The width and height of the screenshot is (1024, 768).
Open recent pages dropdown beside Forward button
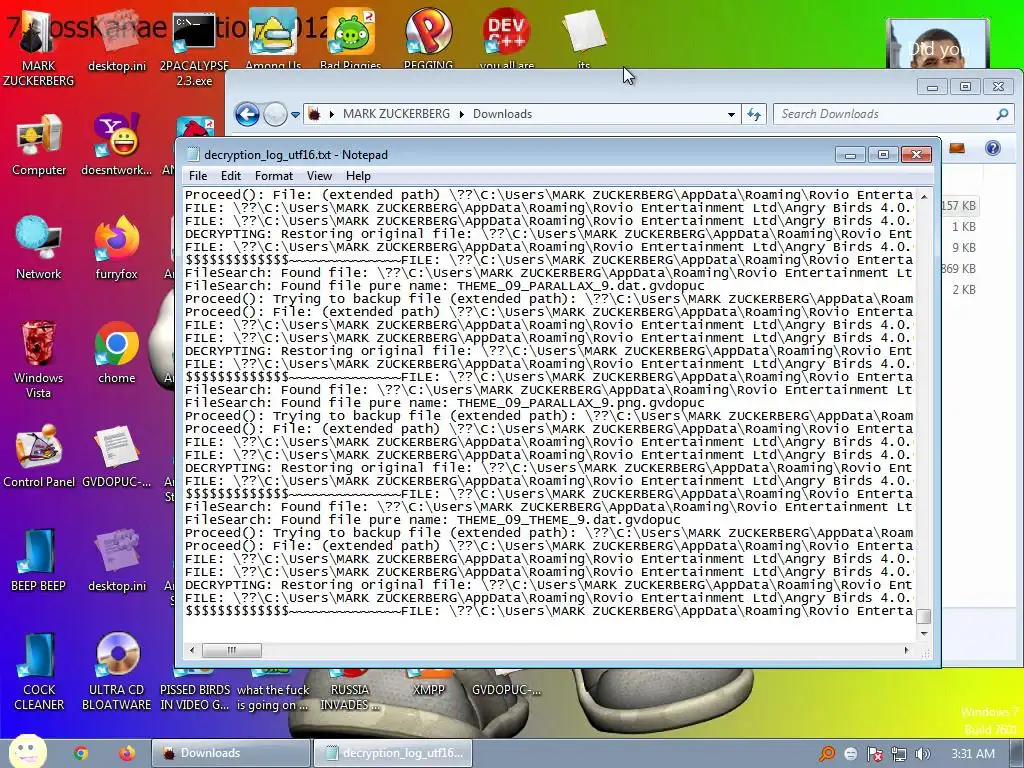(295, 115)
